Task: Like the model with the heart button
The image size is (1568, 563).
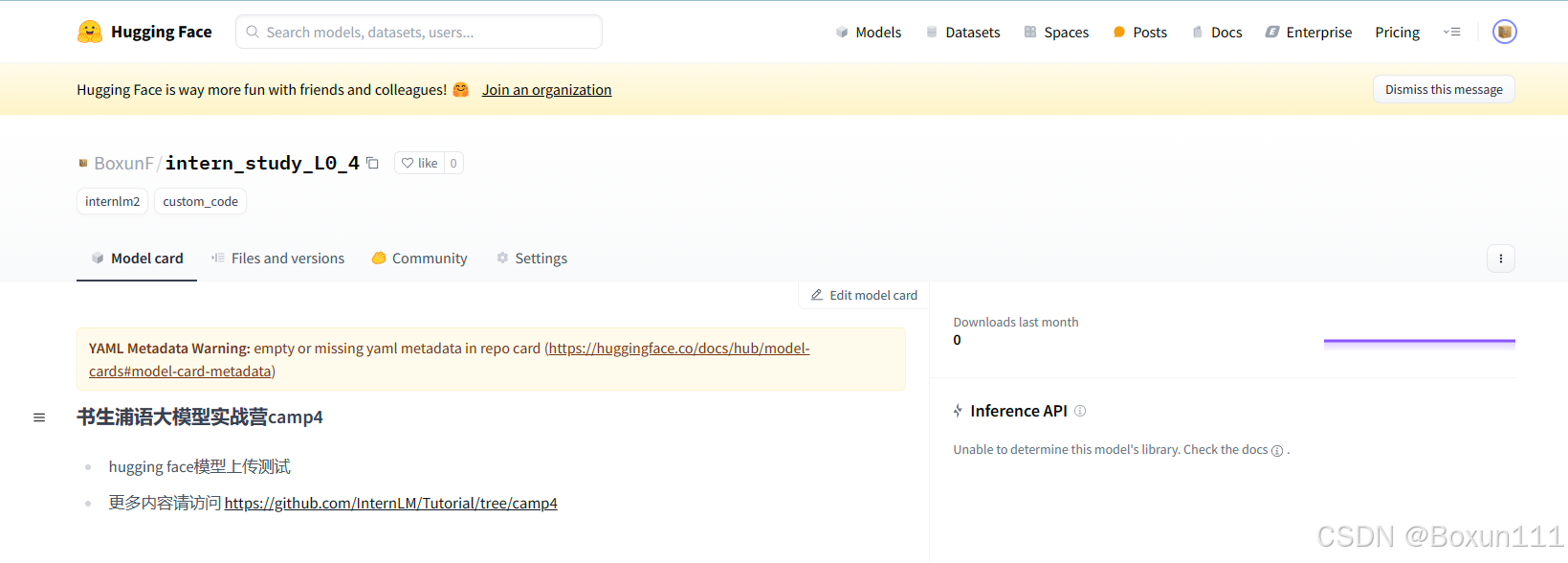Action: coord(419,163)
